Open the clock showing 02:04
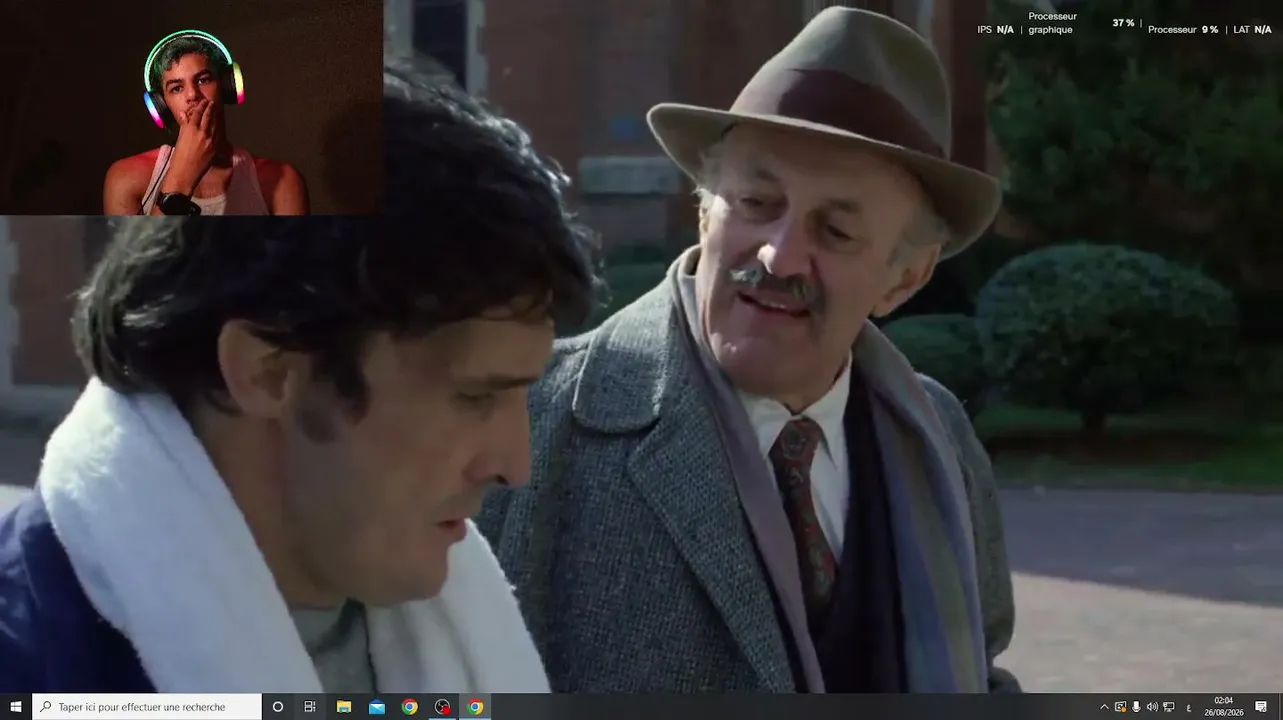 click(1223, 707)
